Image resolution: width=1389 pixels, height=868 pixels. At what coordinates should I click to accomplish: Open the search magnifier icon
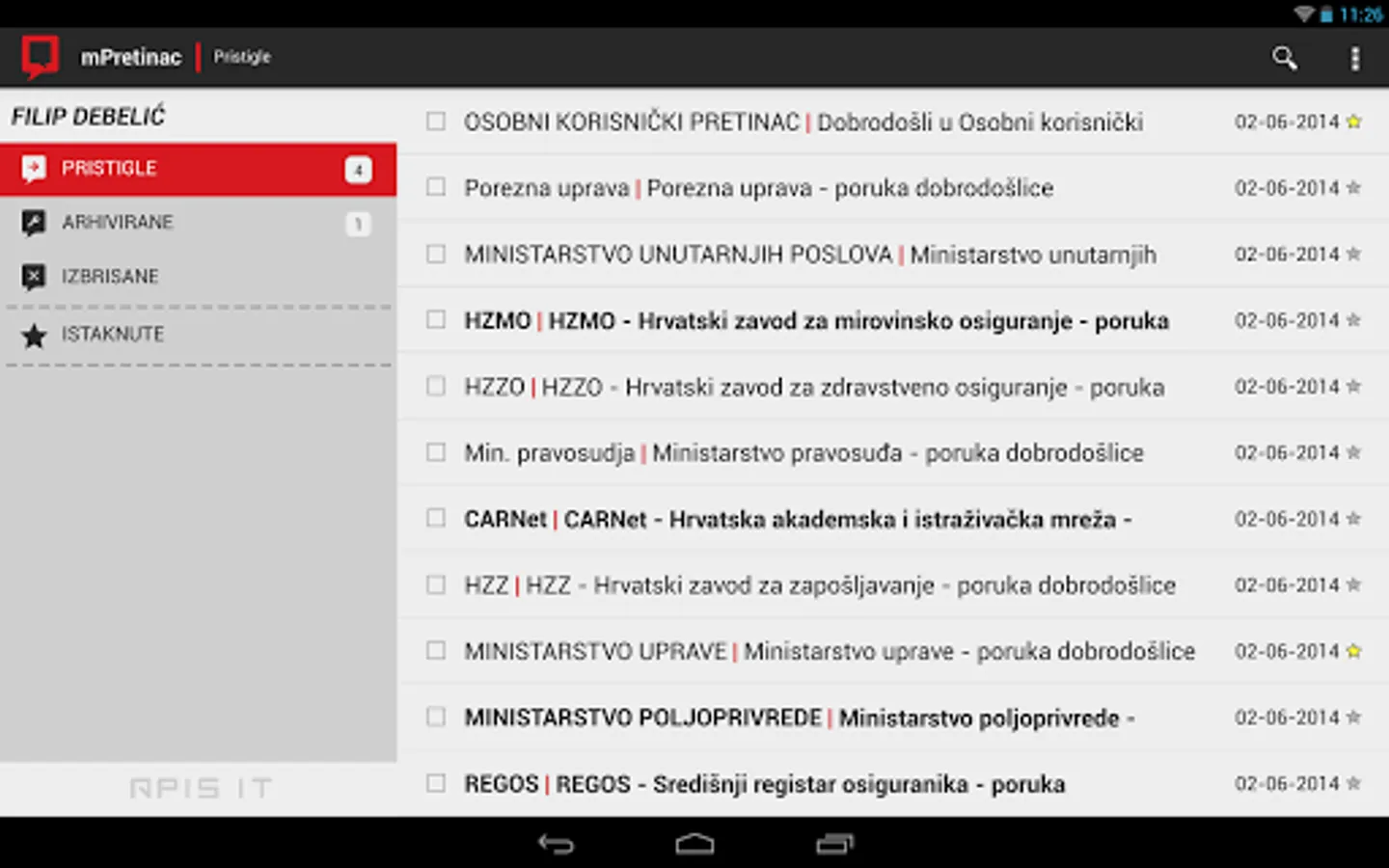pos(1284,58)
